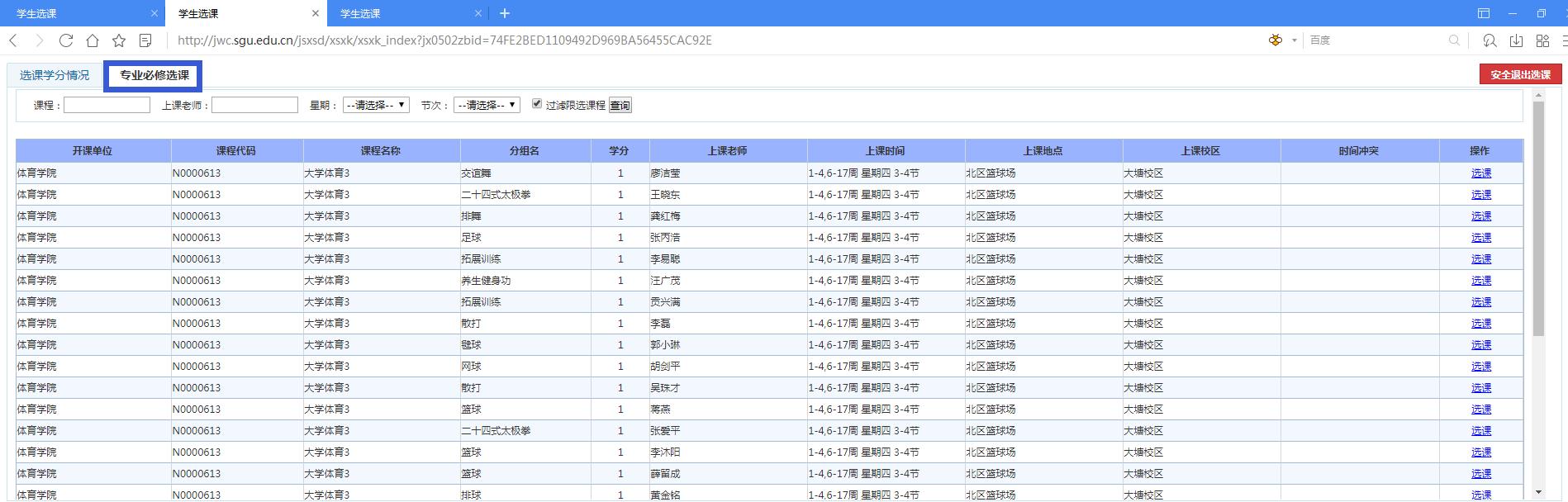This screenshot has height=502, width=1568.
Task: Open the downloads icon in browser toolbar
Action: 1516,40
